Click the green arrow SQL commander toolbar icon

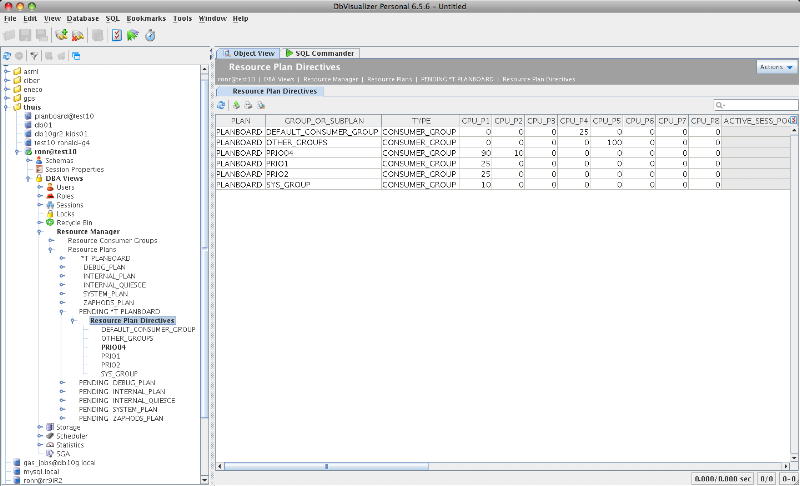[133, 35]
